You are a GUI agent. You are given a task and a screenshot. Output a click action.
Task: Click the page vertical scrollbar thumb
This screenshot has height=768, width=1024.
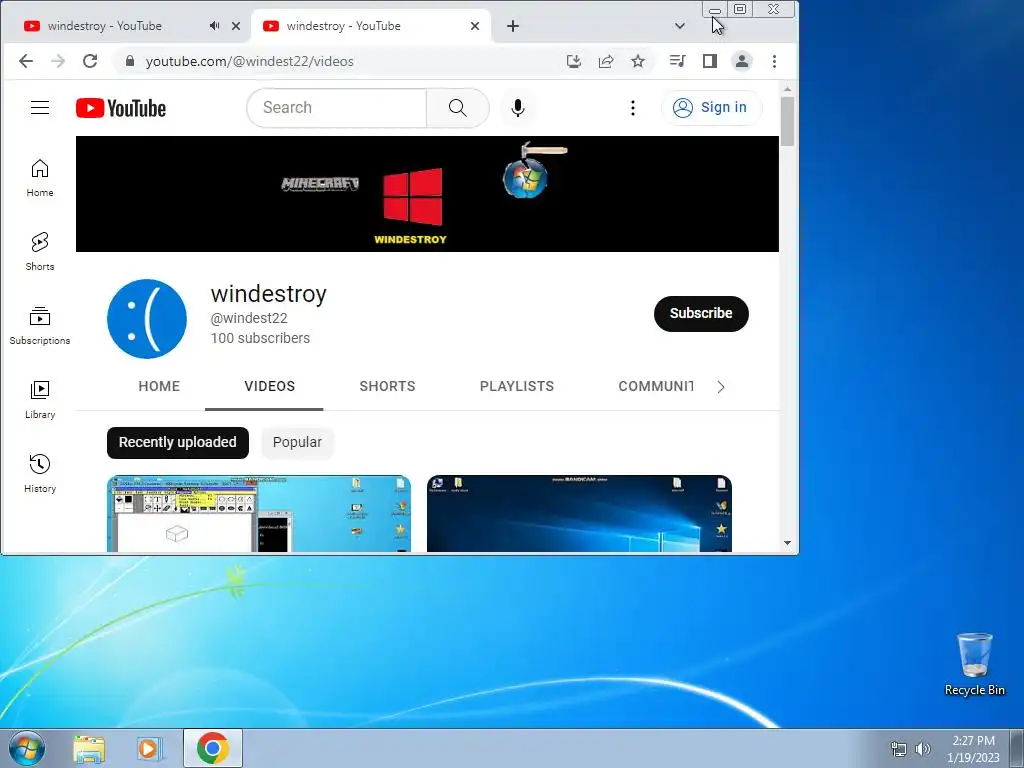tap(787, 121)
